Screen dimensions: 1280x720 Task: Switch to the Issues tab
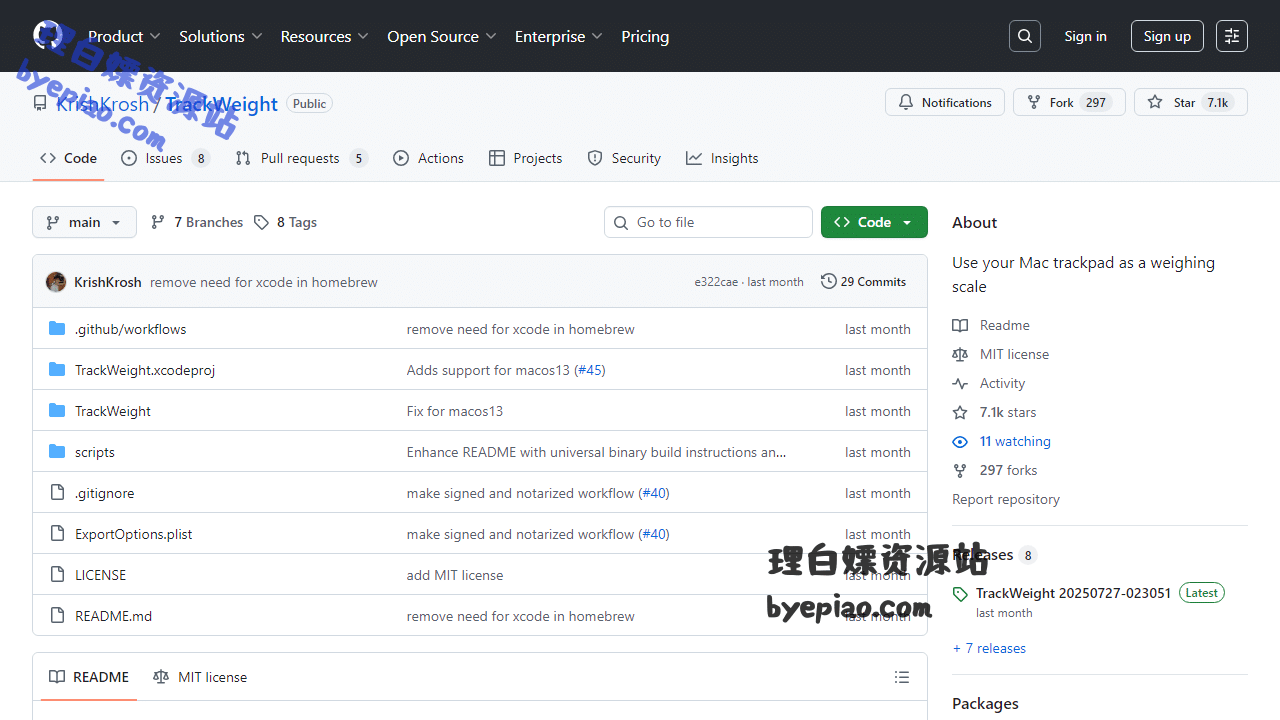pos(165,158)
